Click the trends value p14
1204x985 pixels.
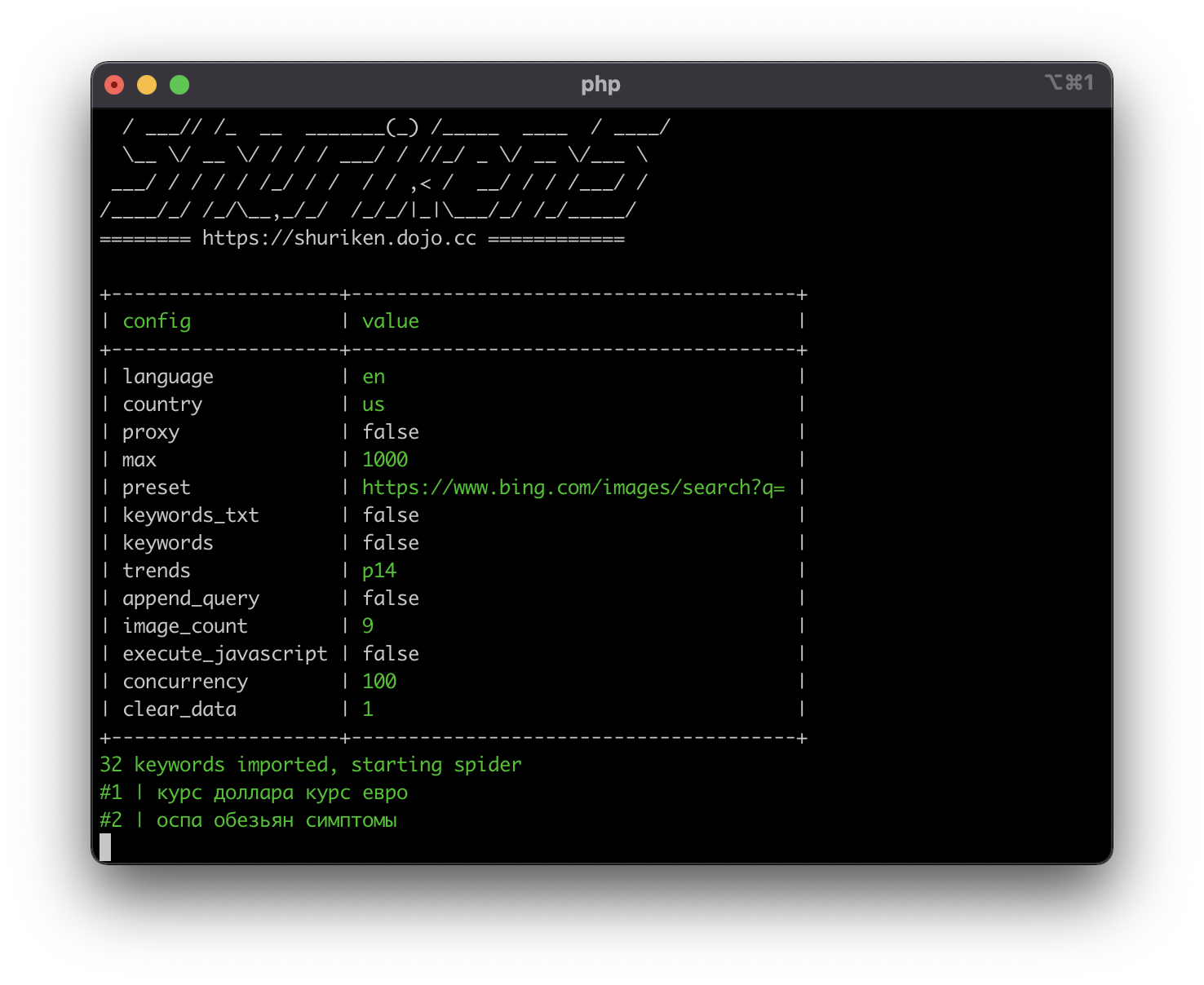(379, 571)
